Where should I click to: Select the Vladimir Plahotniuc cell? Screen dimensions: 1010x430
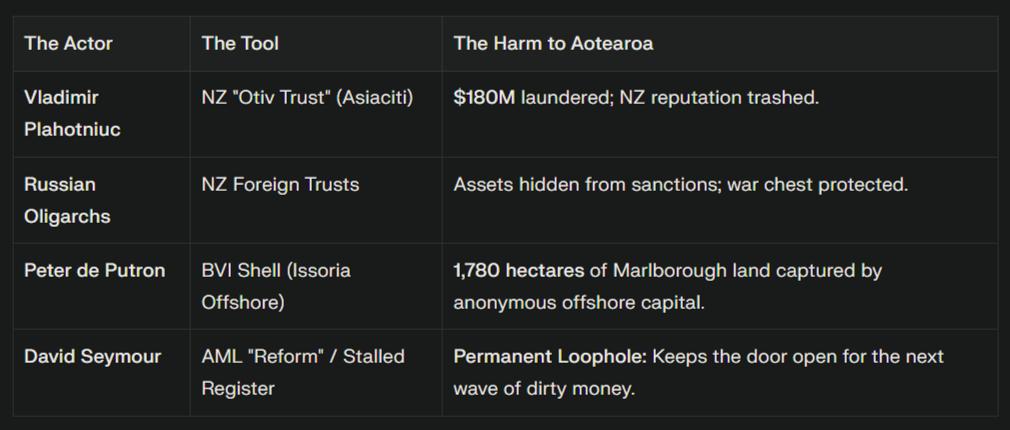click(72, 113)
